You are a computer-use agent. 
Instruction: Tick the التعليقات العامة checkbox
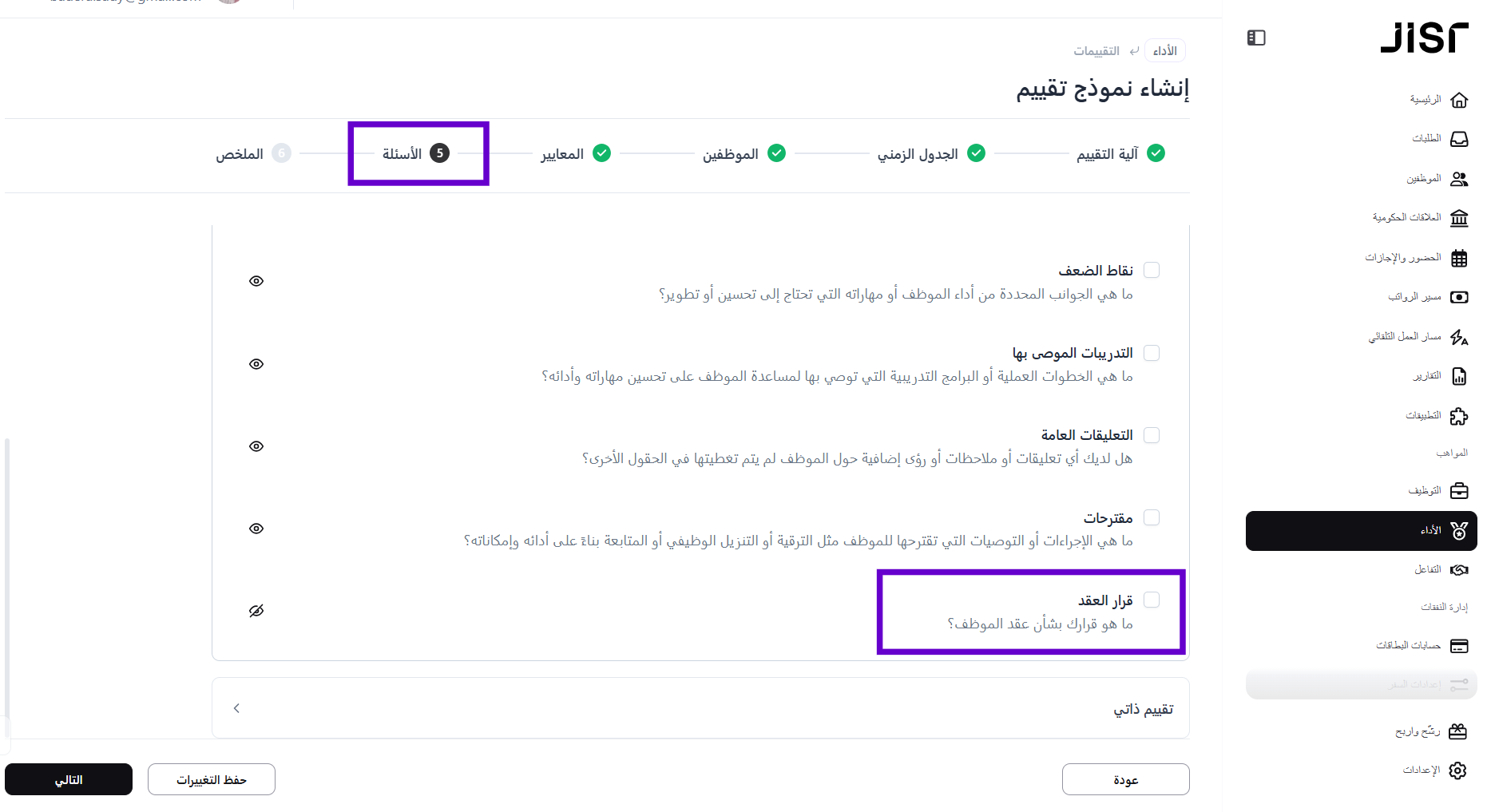(x=1152, y=435)
